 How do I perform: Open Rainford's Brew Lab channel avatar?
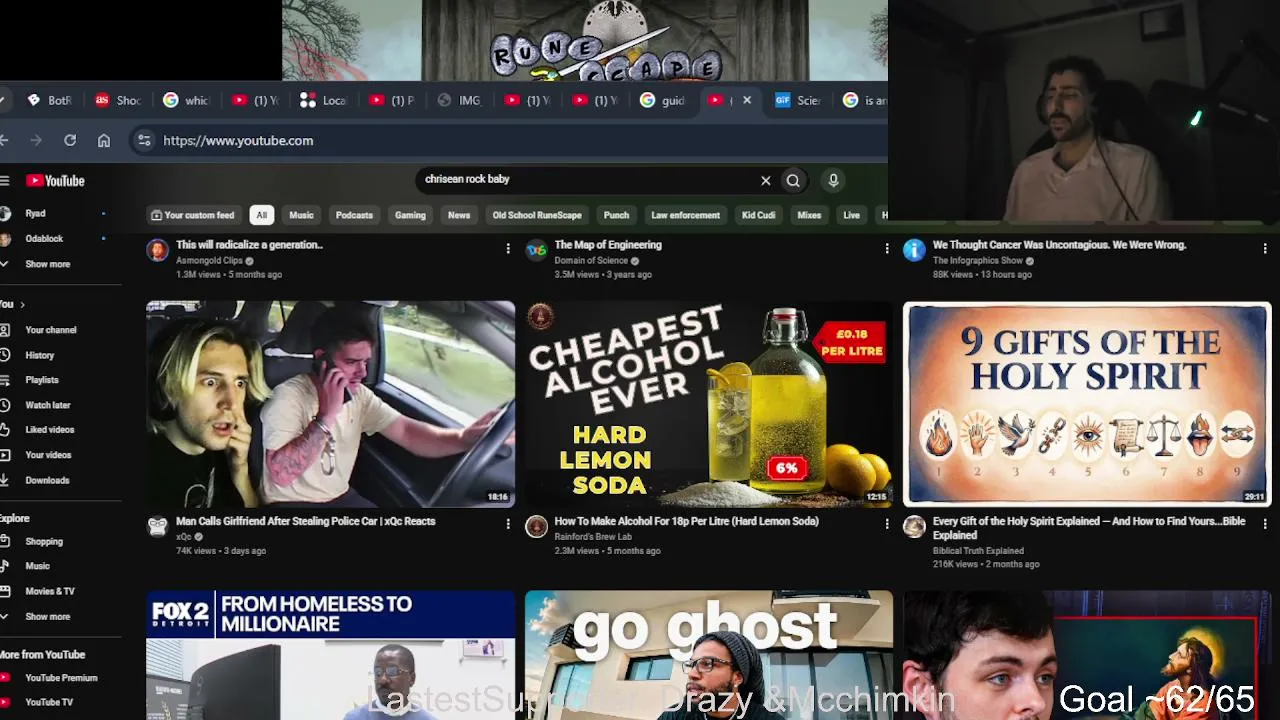tap(537, 527)
